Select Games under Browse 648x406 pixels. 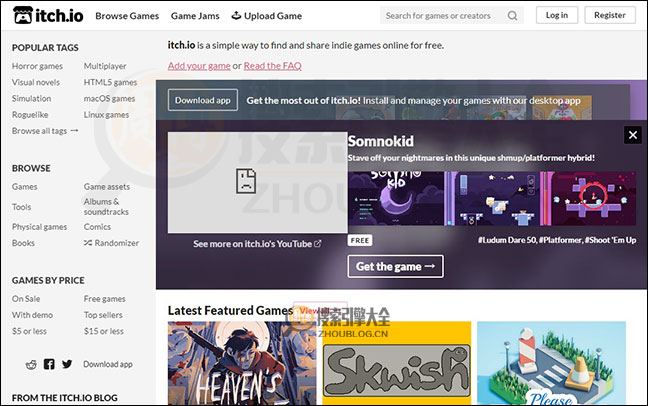coord(24,186)
